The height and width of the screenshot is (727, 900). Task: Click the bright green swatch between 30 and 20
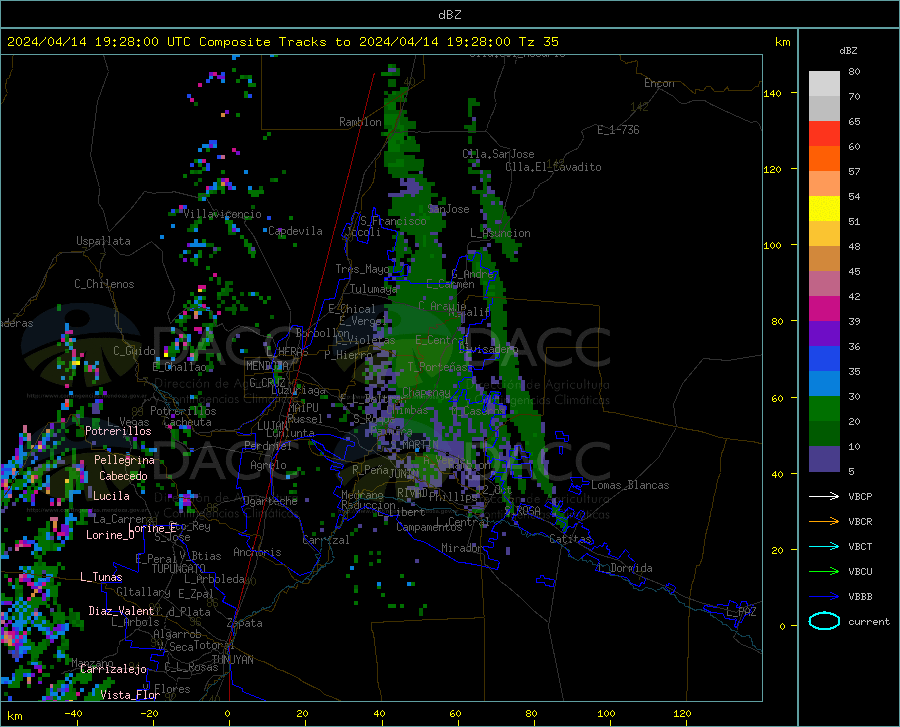(824, 409)
